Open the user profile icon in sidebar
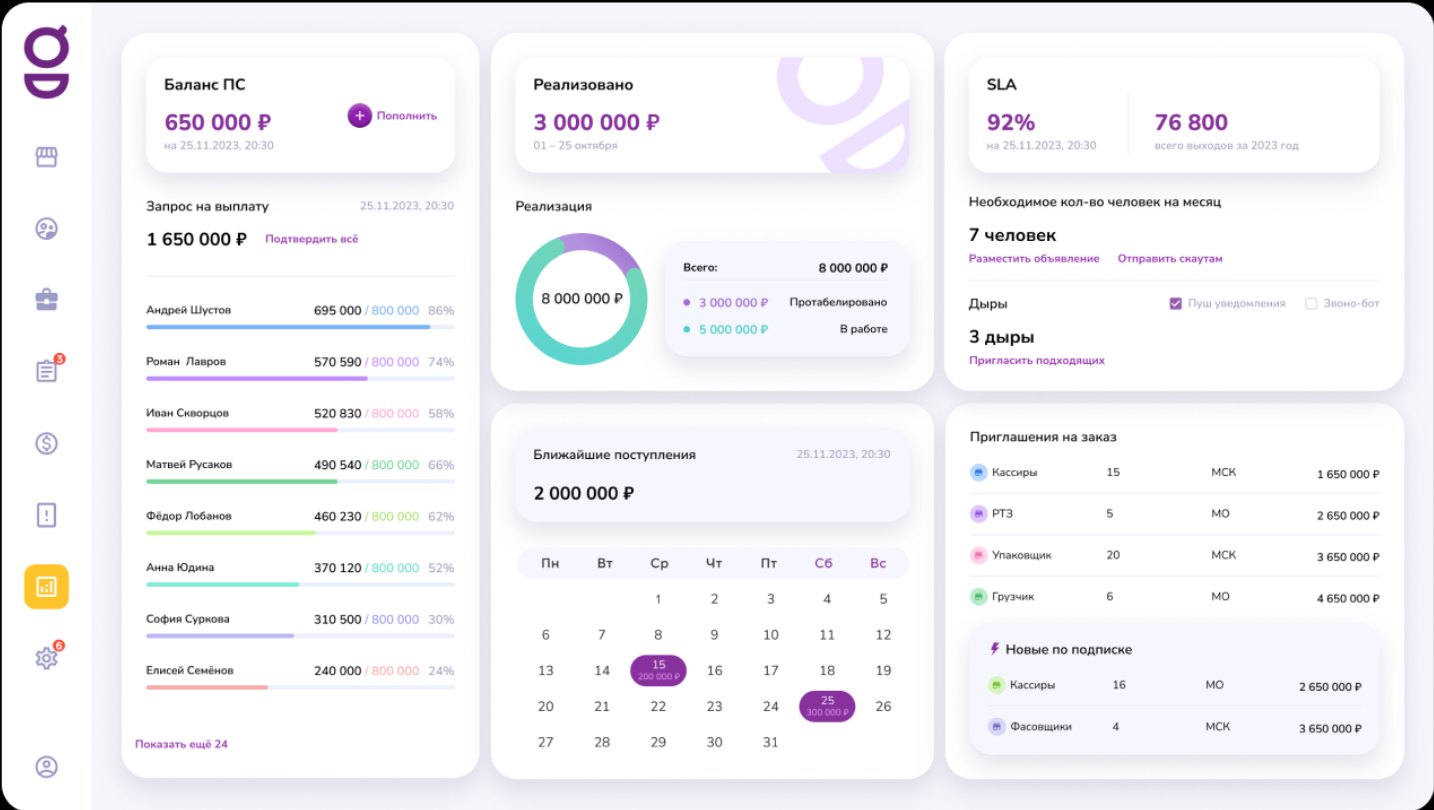 (46, 767)
